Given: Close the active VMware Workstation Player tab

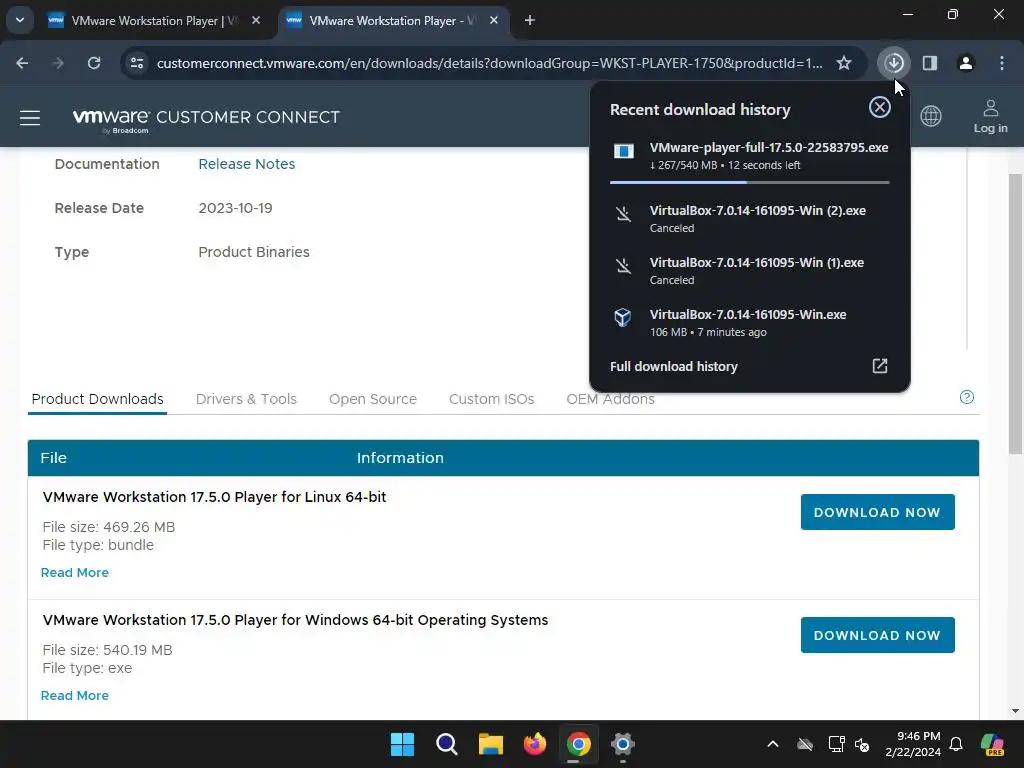Looking at the screenshot, I should click(494, 20).
